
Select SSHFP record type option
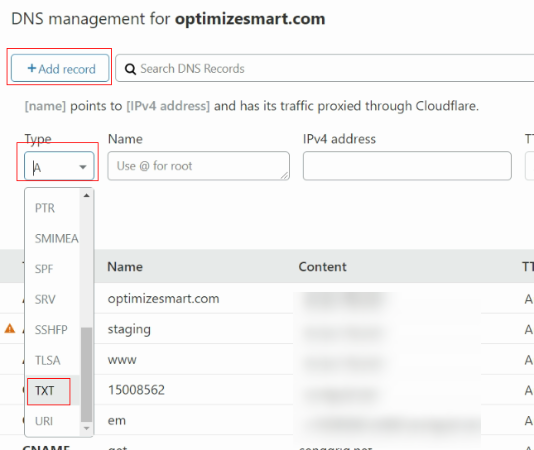click(x=51, y=330)
